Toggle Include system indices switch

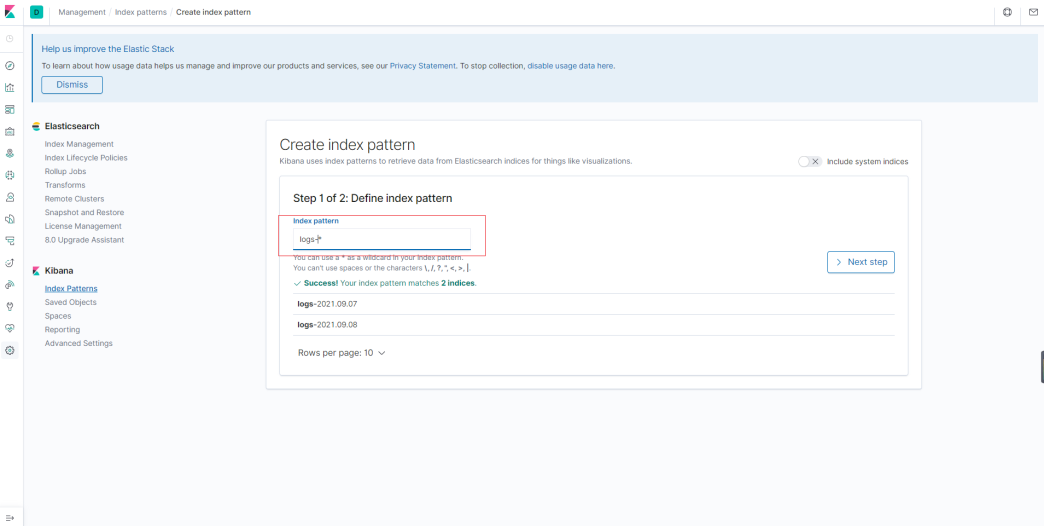click(810, 161)
